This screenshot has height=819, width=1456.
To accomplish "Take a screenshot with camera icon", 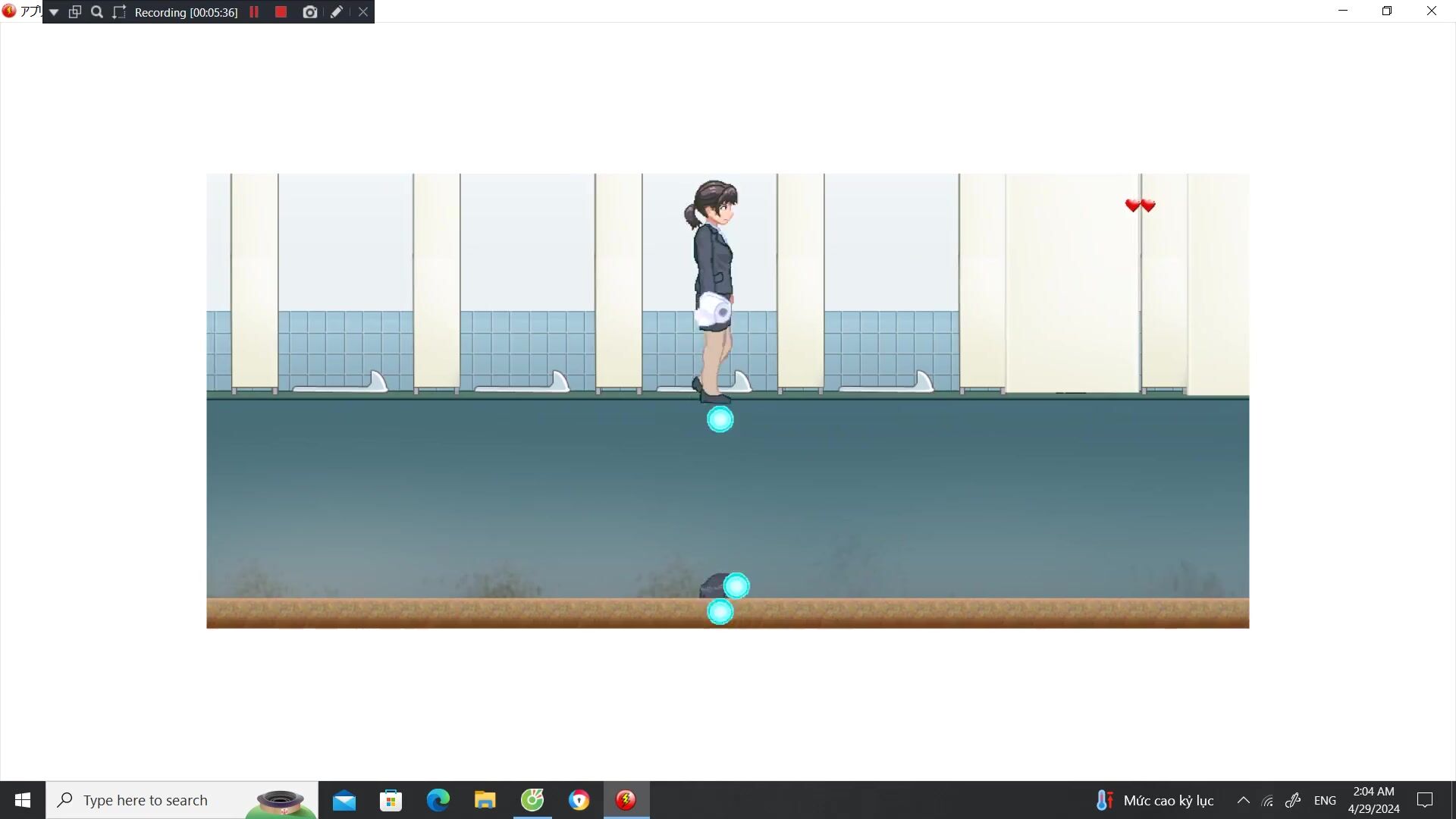I will pyautogui.click(x=309, y=12).
